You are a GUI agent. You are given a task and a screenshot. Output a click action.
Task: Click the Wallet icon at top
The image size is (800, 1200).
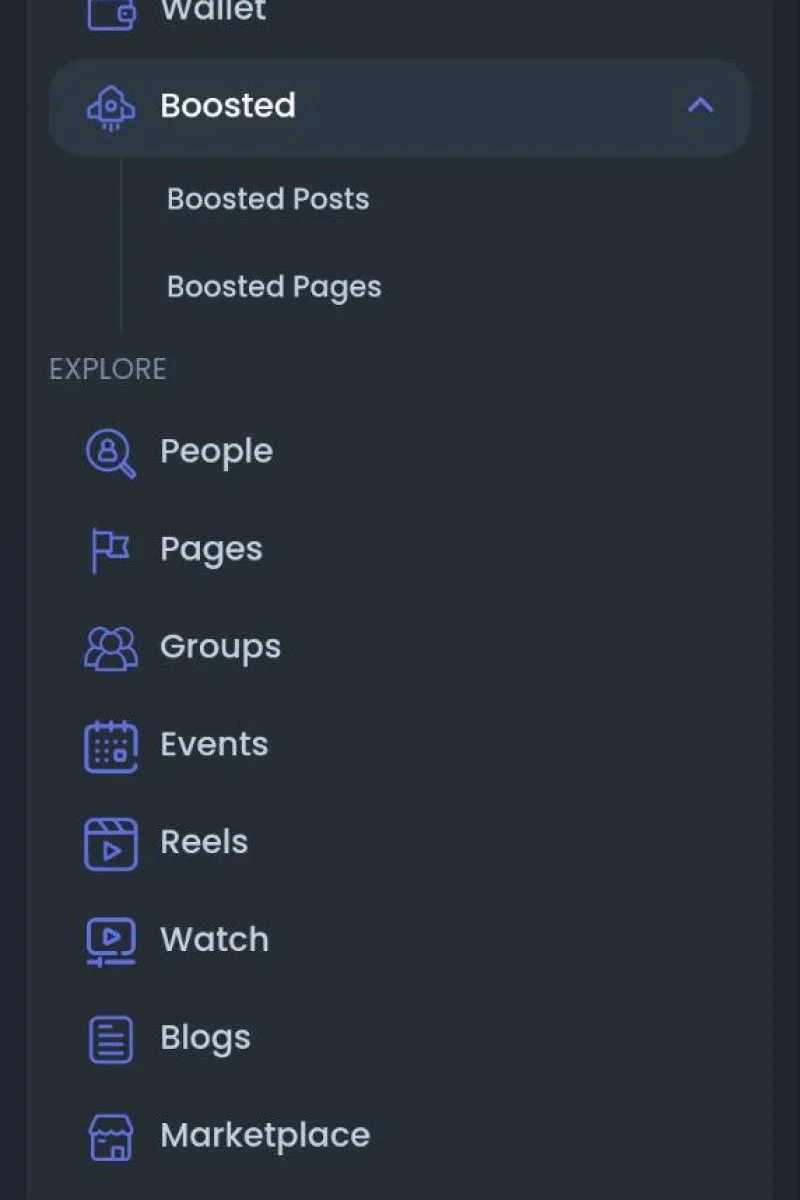tap(110, 14)
